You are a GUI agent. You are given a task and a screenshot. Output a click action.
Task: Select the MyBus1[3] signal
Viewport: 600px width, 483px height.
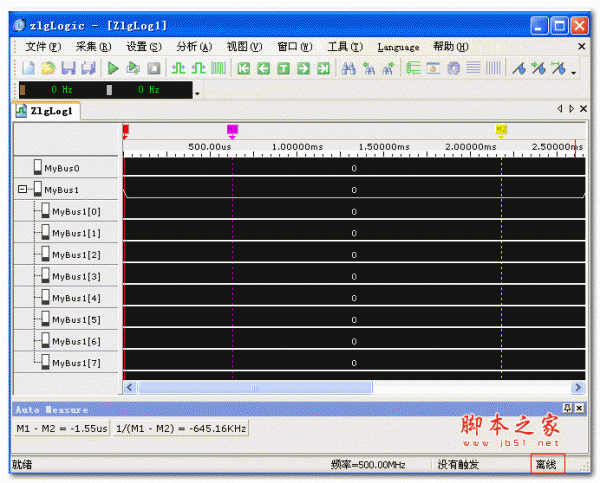(66, 276)
